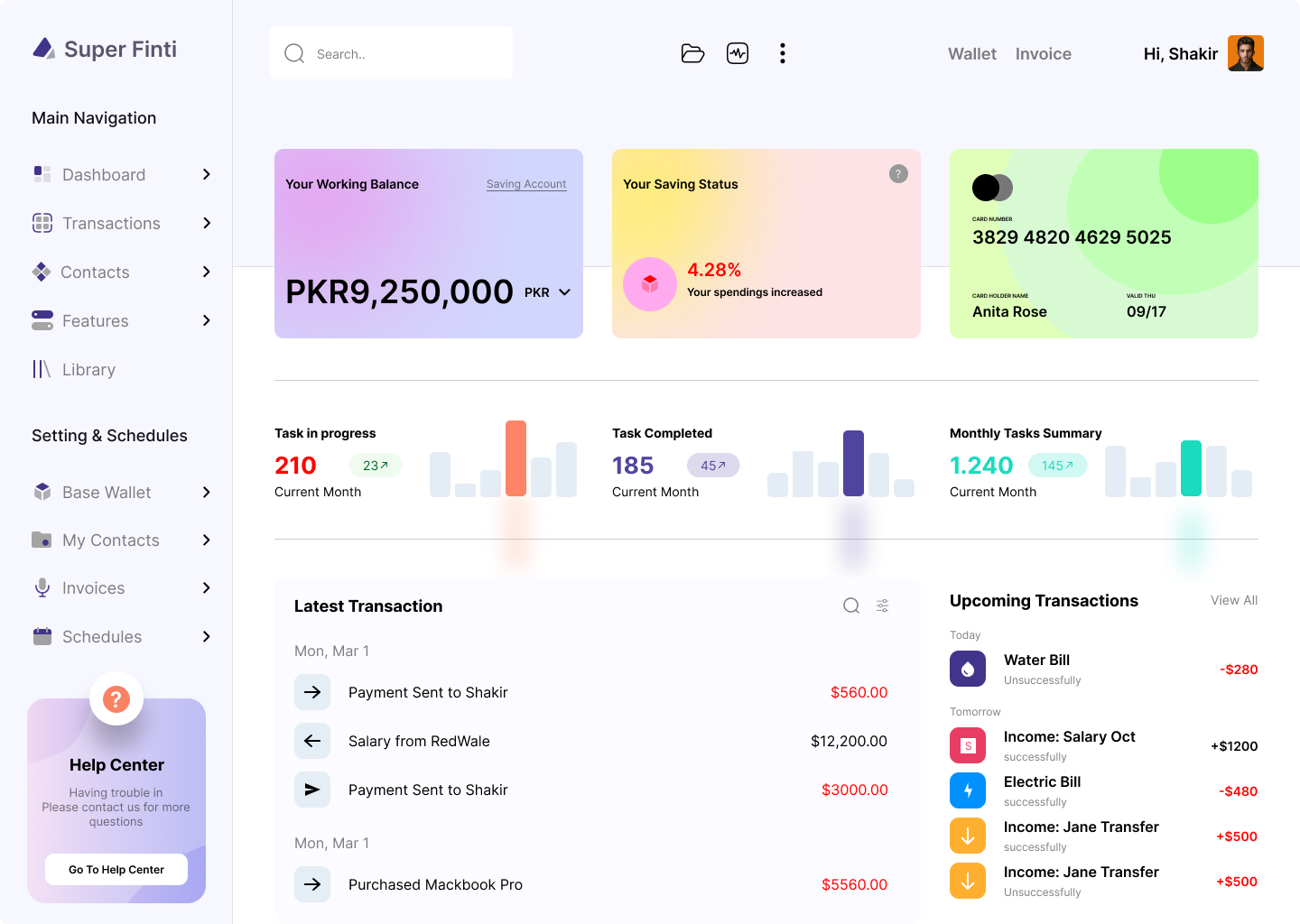Screen dimensions: 1300x924
Task: Open the three-dot more options menu
Action: click(x=783, y=54)
